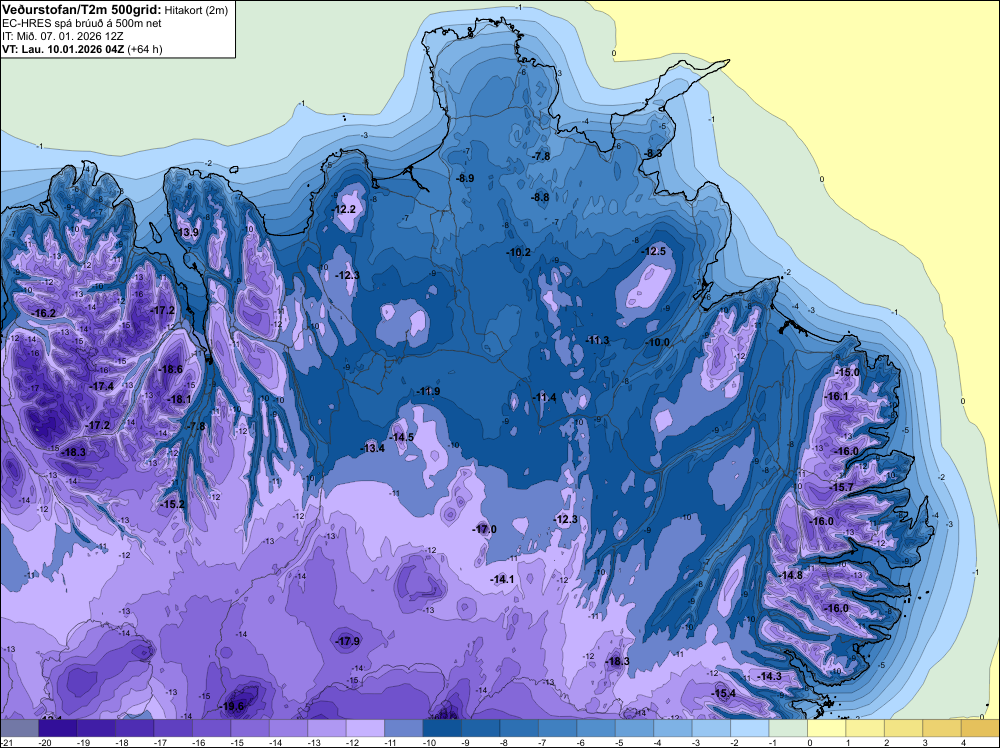Image resolution: width=1000 pixels, height=748 pixels.
Task: Click the '-13.4' temperature value
Action: (x=372, y=448)
